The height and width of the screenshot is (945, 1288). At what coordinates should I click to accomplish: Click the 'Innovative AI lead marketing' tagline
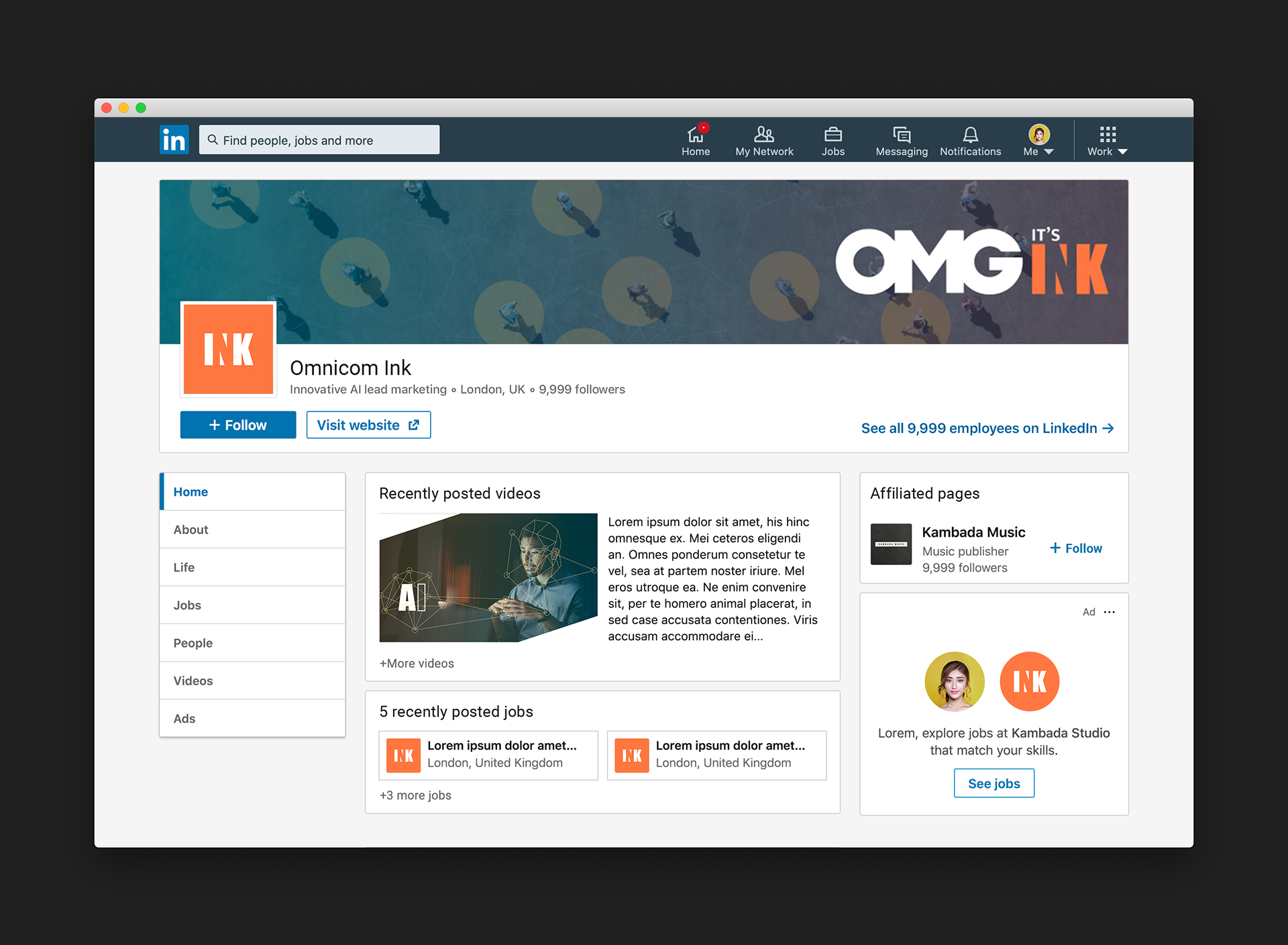click(x=368, y=389)
